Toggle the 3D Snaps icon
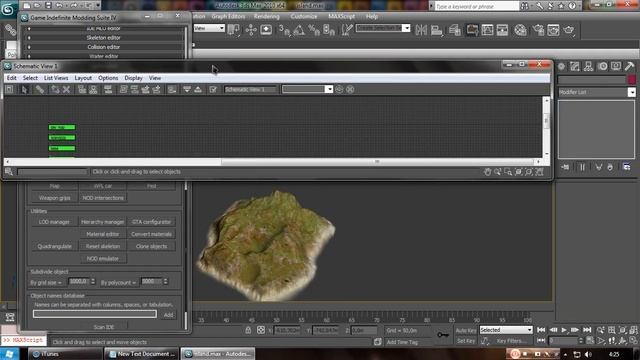The image size is (640, 360). pos(284,30)
